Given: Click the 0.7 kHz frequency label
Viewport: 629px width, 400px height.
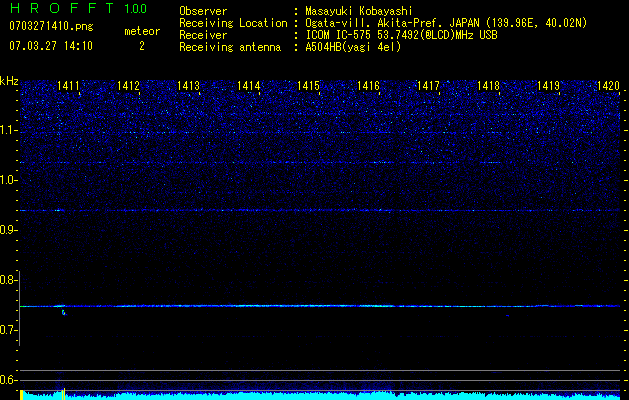Looking at the screenshot, I should coord(8,330).
